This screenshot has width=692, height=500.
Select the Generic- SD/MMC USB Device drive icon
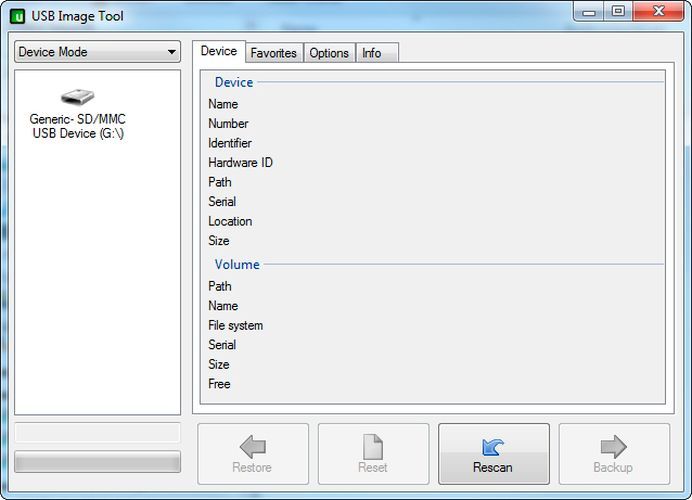[x=78, y=97]
